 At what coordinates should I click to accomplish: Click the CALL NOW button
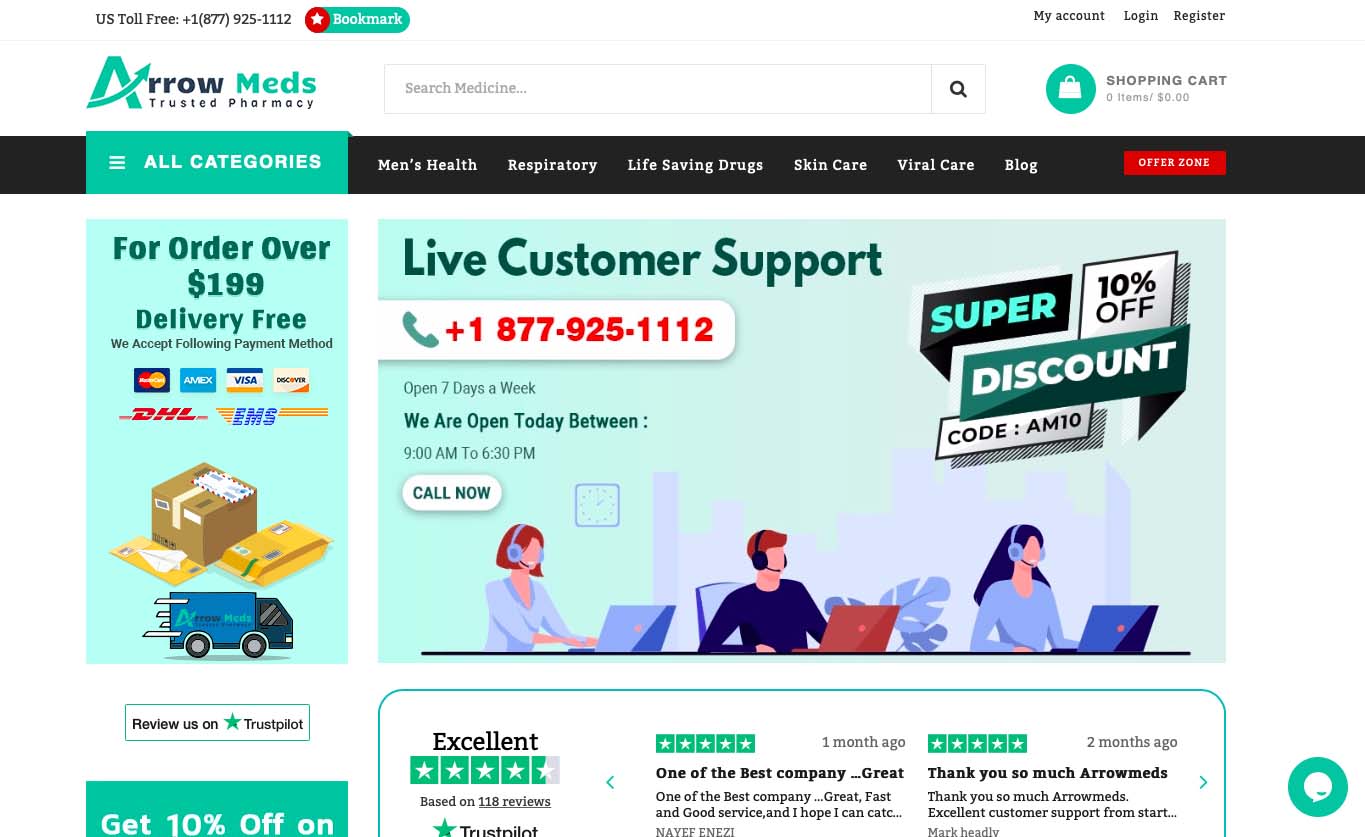point(452,493)
